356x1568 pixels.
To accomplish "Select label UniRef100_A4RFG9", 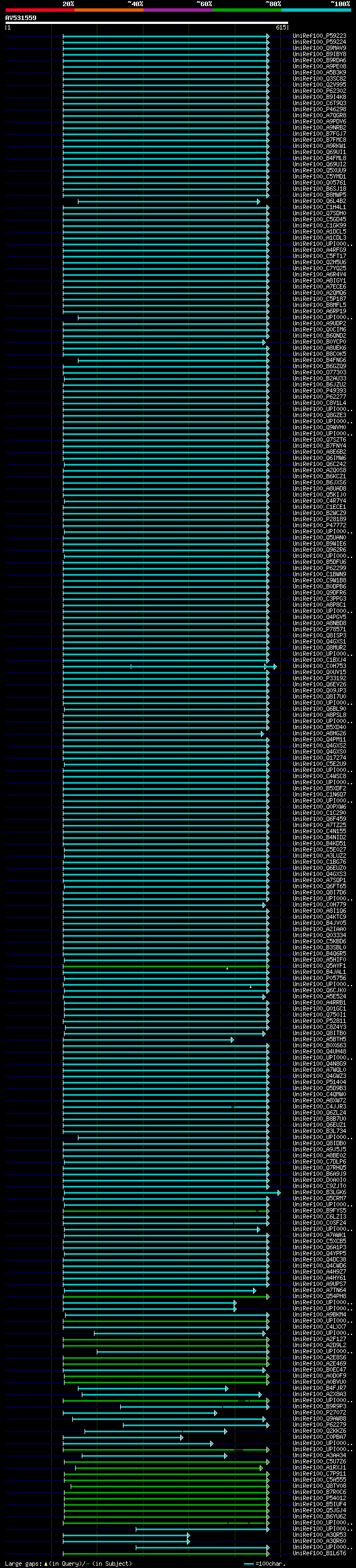I will 319,250.
